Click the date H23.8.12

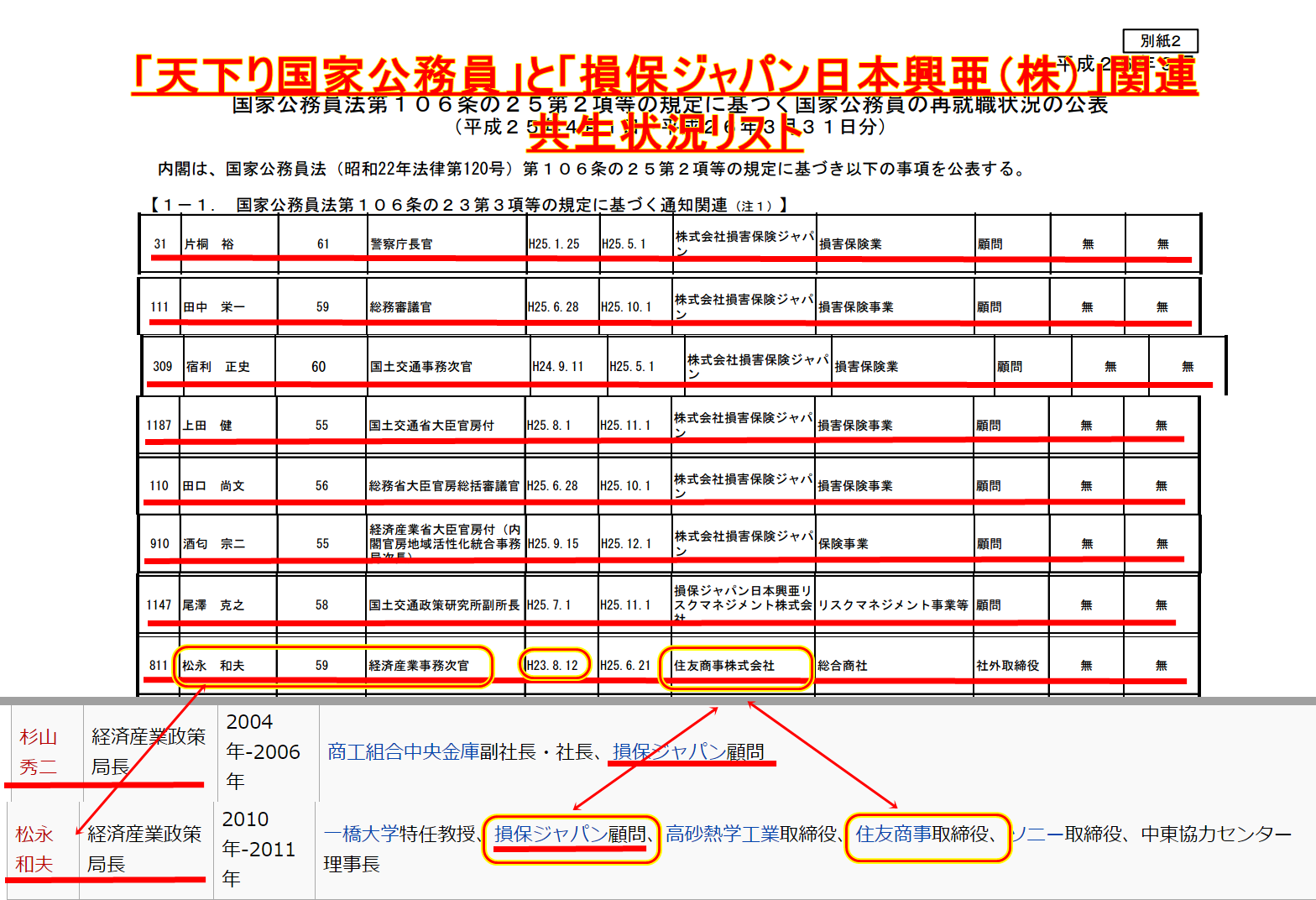pos(552,666)
